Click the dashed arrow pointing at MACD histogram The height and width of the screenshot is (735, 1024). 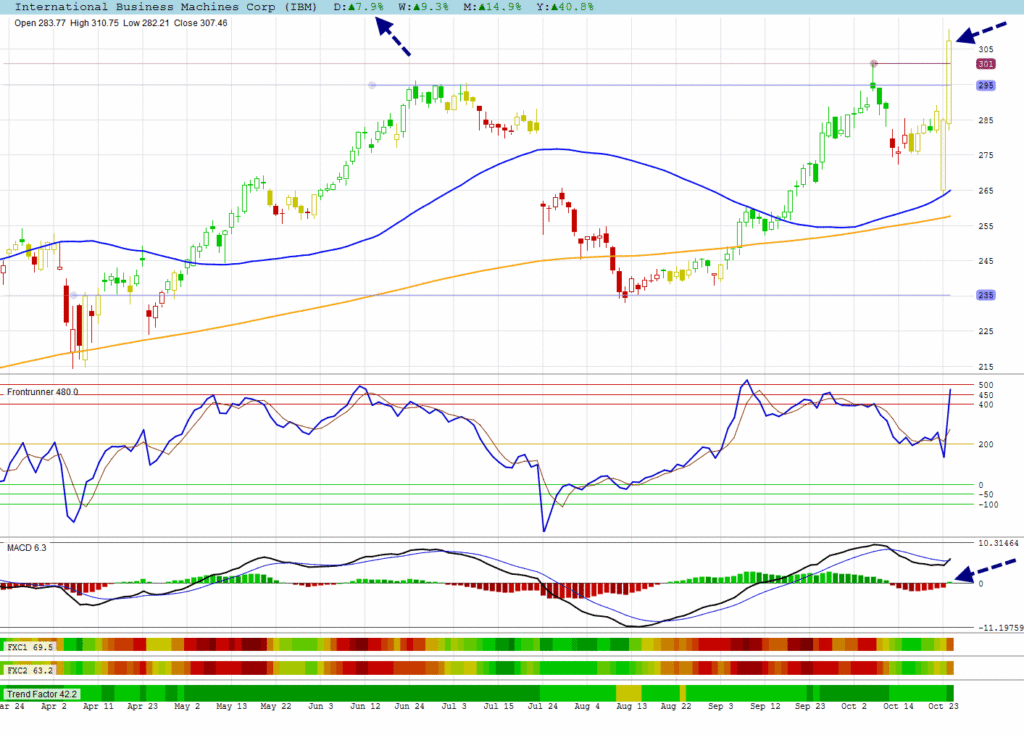981,568
